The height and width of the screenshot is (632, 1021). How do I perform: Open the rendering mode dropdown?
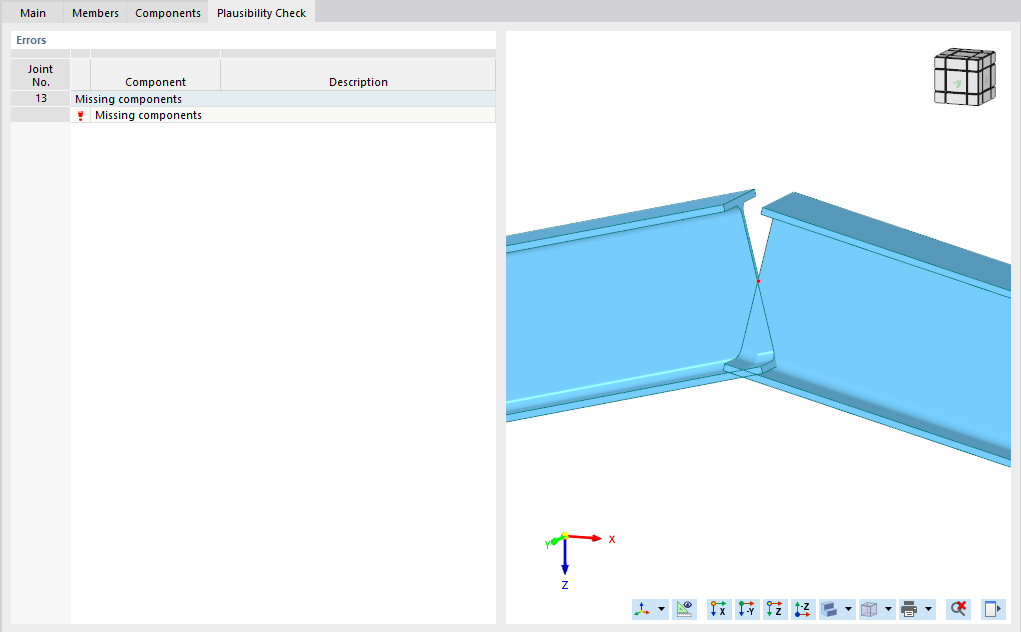[x=849, y=608]
